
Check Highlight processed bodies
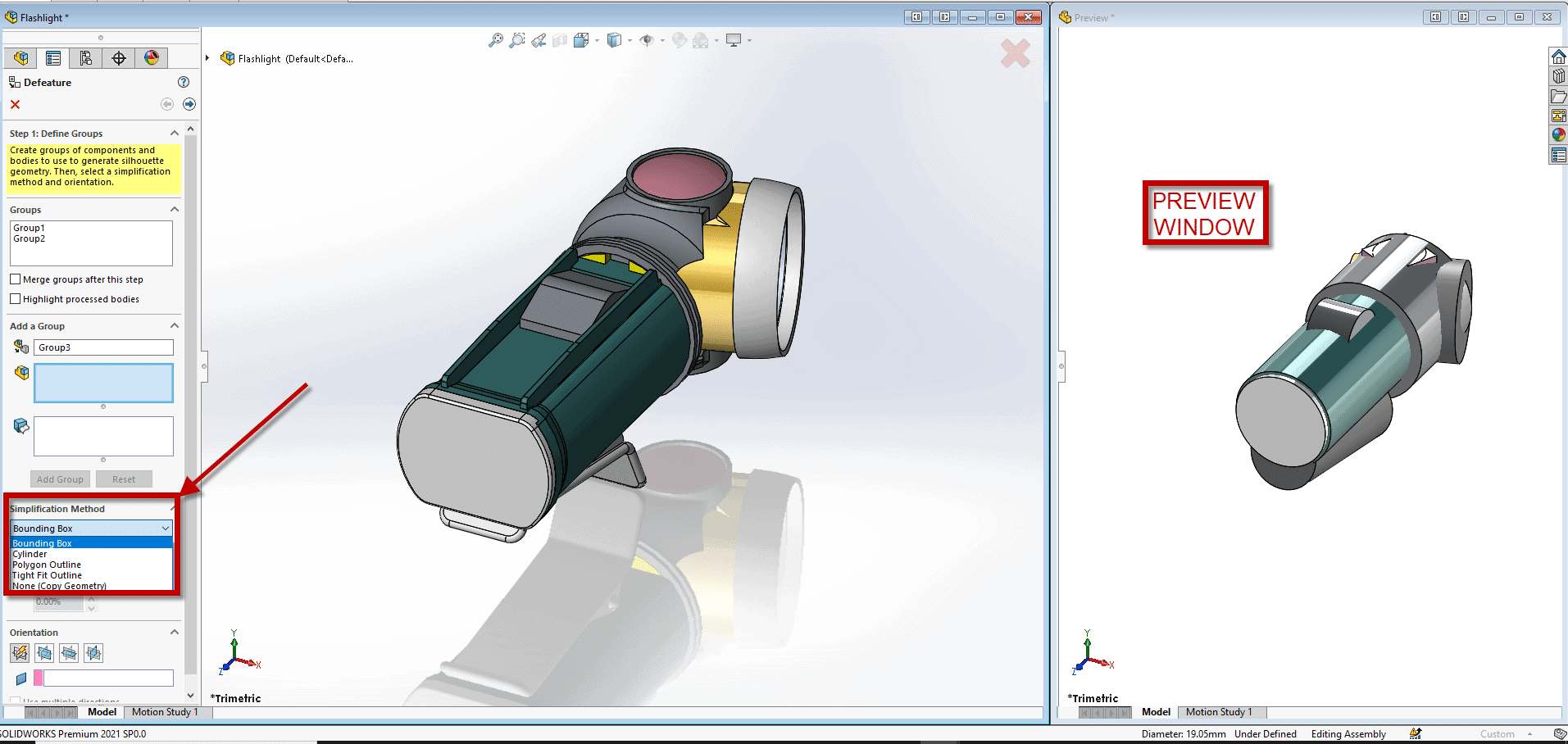click(x=16, y=299)
